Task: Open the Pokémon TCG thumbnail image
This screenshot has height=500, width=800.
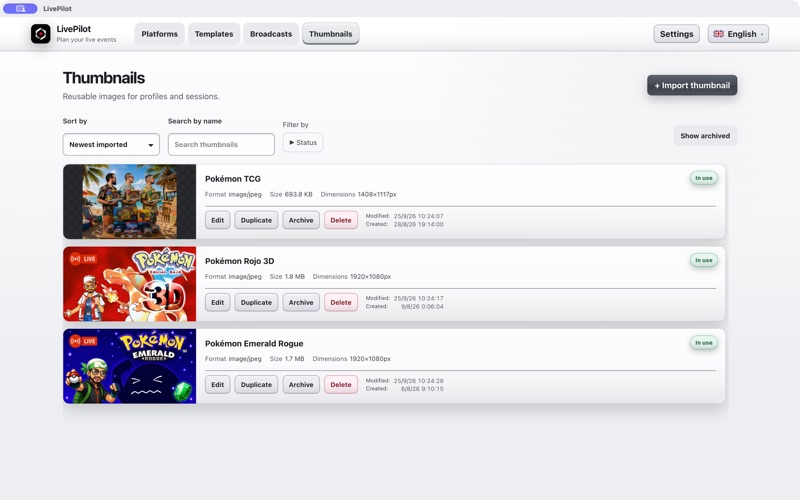Action: [130, 202]
